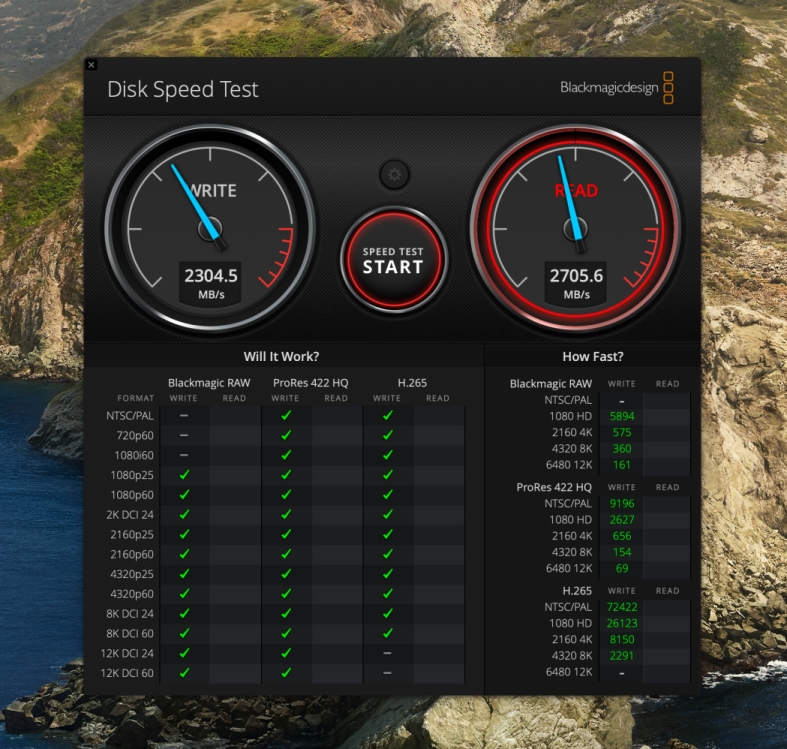787x749 pixels.
Task: Click the Blackmagicdesign logo
Action: pos(617,88)
